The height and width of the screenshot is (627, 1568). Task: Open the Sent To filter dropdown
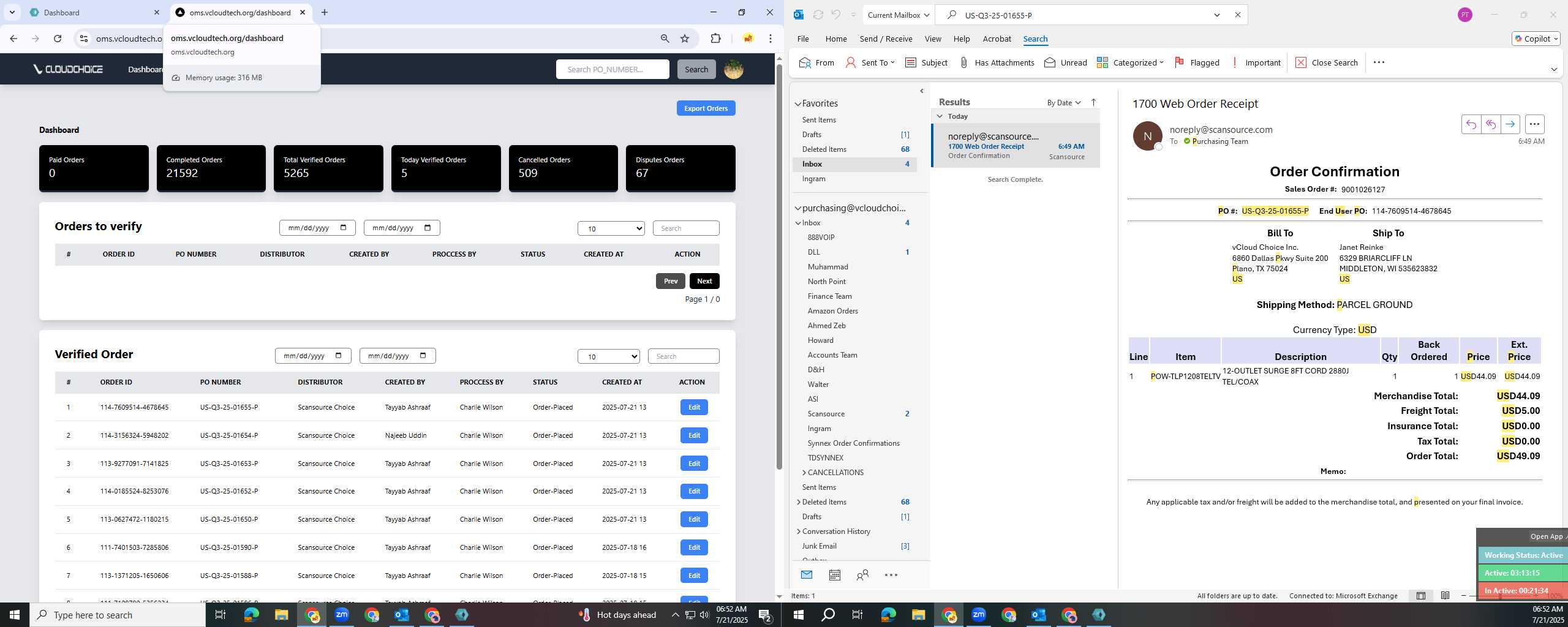[x=870, y=62]
